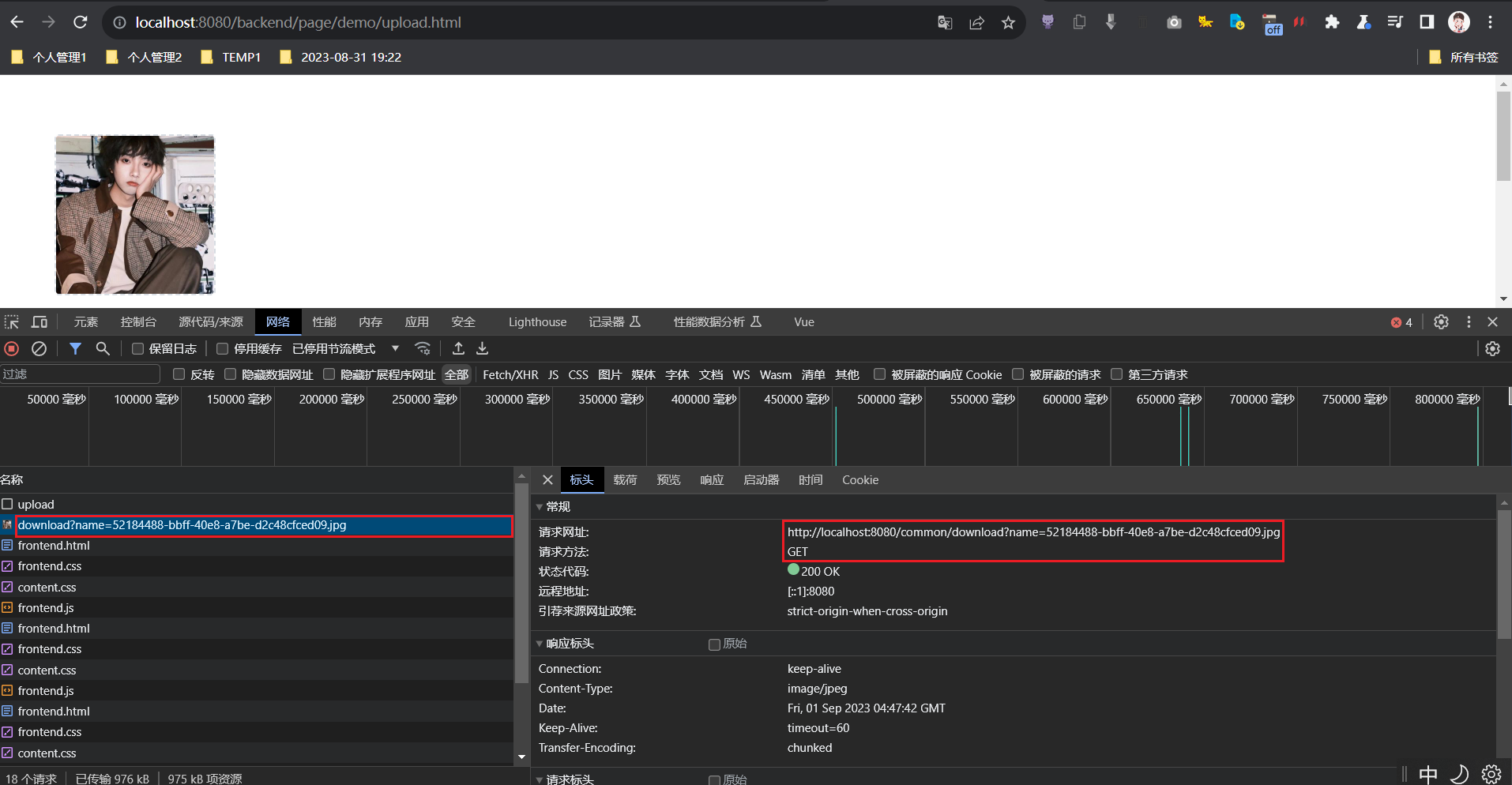The height and width of the screenshot is (785, 1512).
Task: Select the upload request in list
Action: click(36, 505)
